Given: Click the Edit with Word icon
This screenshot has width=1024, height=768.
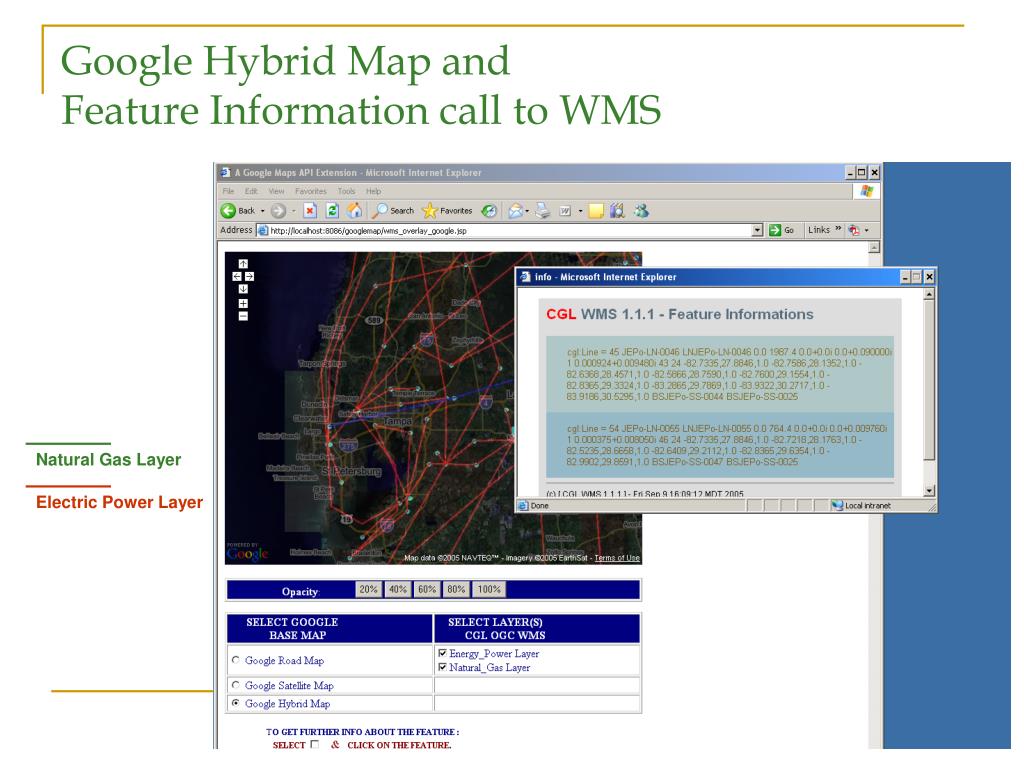Looking at the screenshot, I should coord(566,210).
